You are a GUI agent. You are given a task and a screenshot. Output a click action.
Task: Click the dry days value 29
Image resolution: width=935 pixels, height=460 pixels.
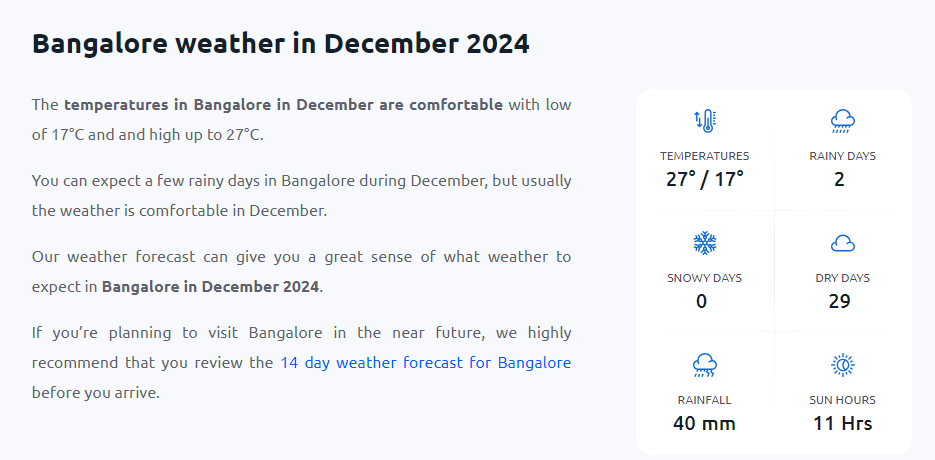pyautogui.click(x=840, y=302)
